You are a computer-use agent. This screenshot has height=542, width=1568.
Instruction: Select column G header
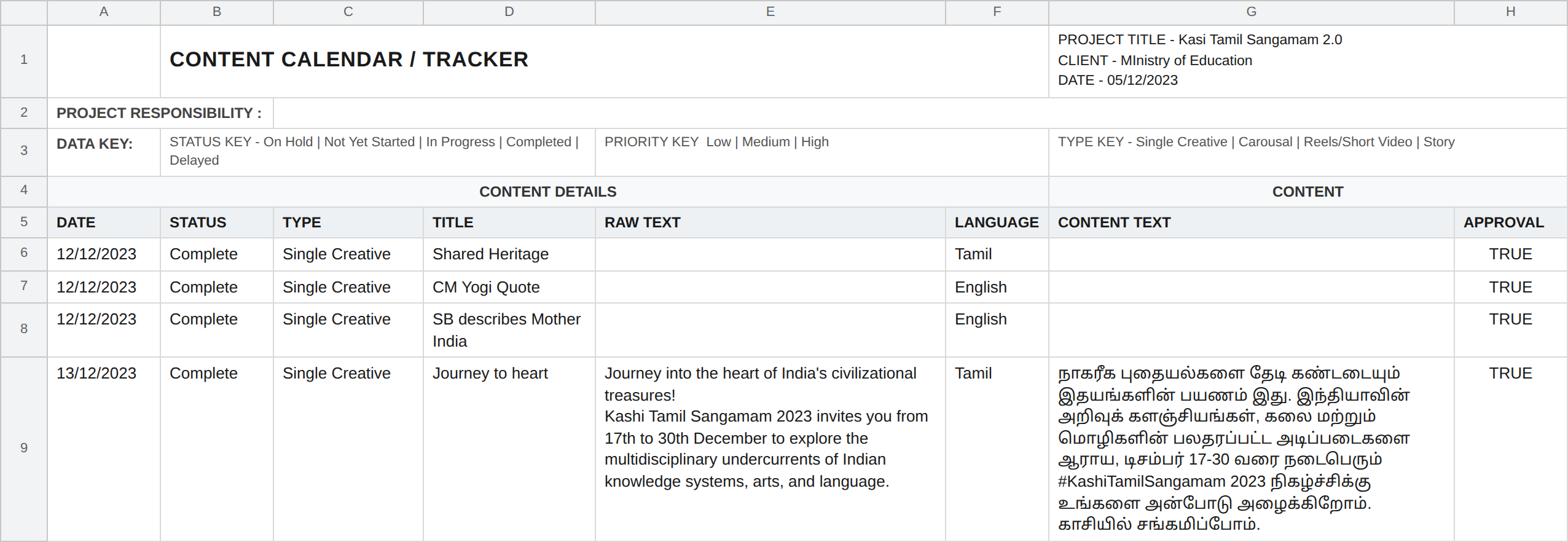pyautogui.click(x=1252, y=12)
